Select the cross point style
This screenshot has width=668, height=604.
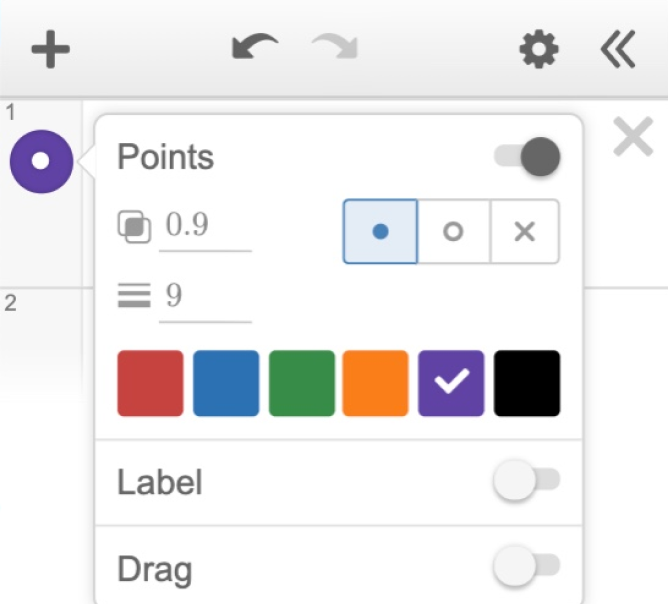[524, 231]
